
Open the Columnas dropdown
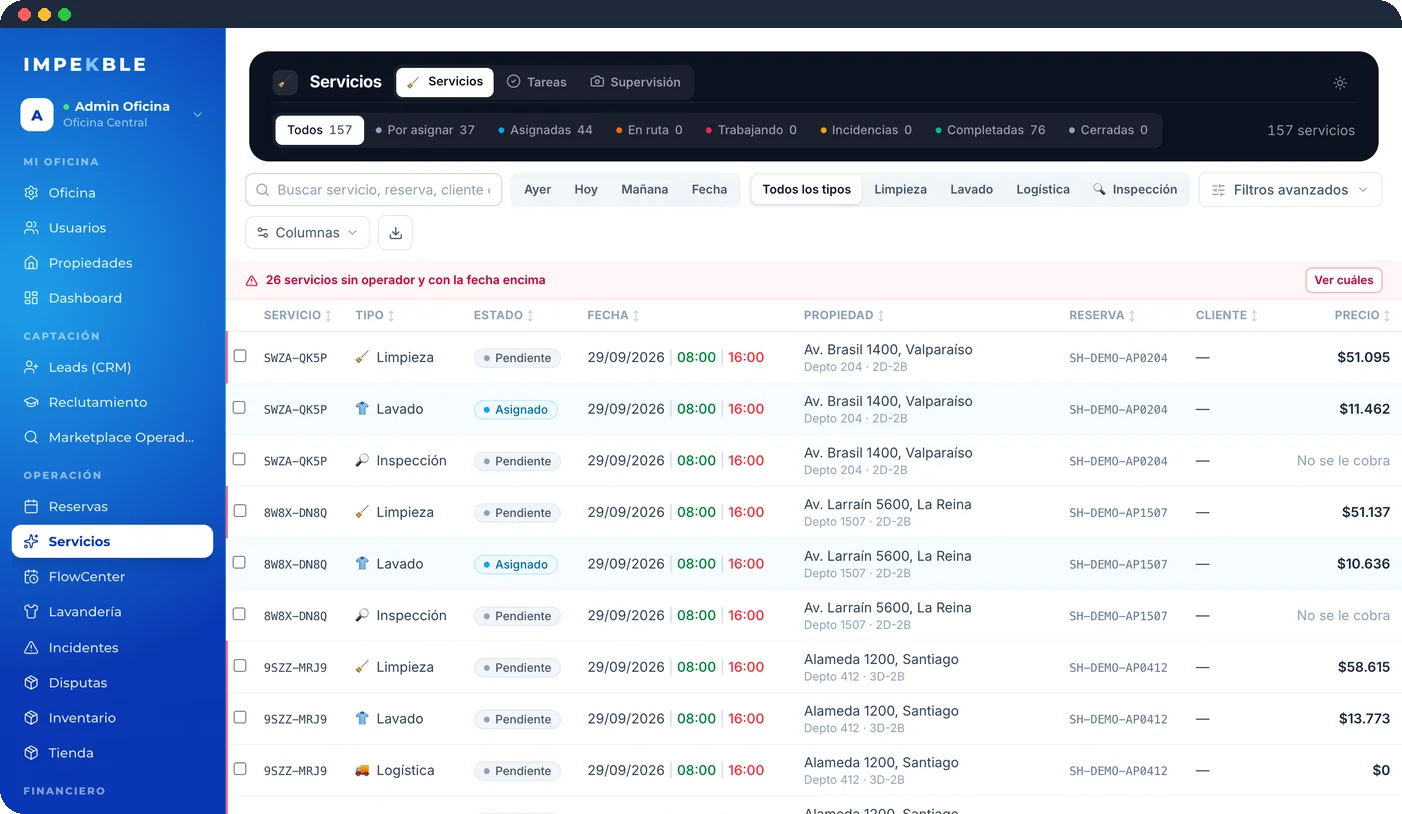307,233
